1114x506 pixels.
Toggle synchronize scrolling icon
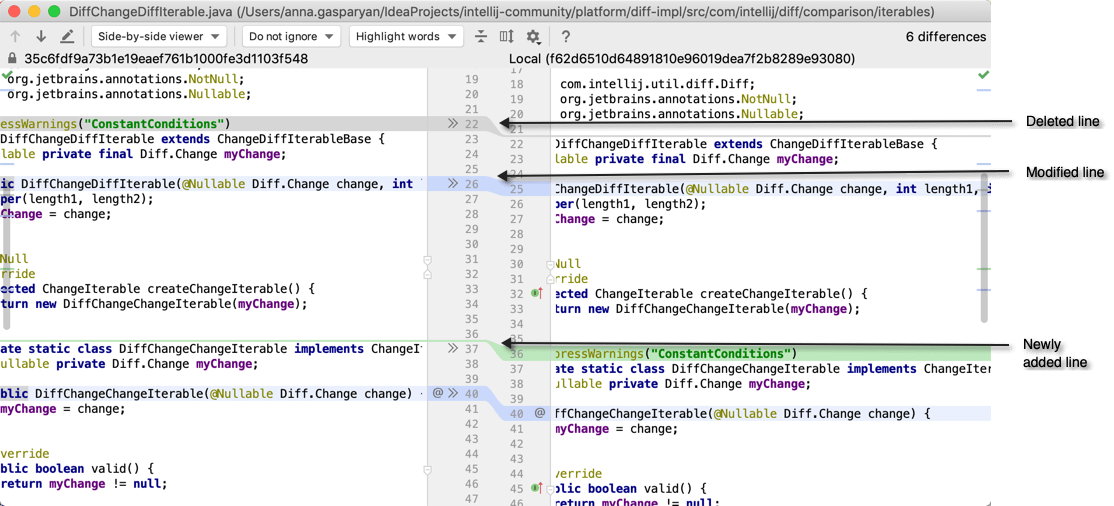[x=507, y=37]
